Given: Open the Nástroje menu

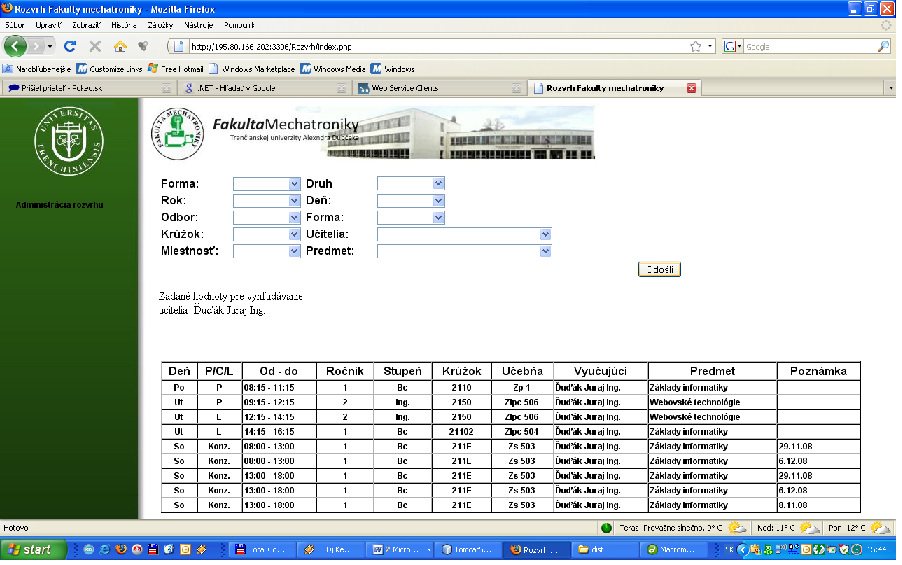Looking at the screenshot, I should click(198, 25).
